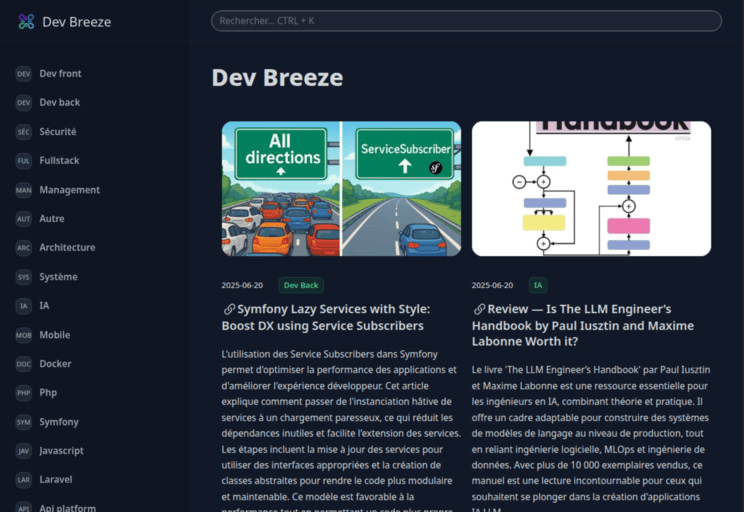Open the Architecture category label

[67, 248]
